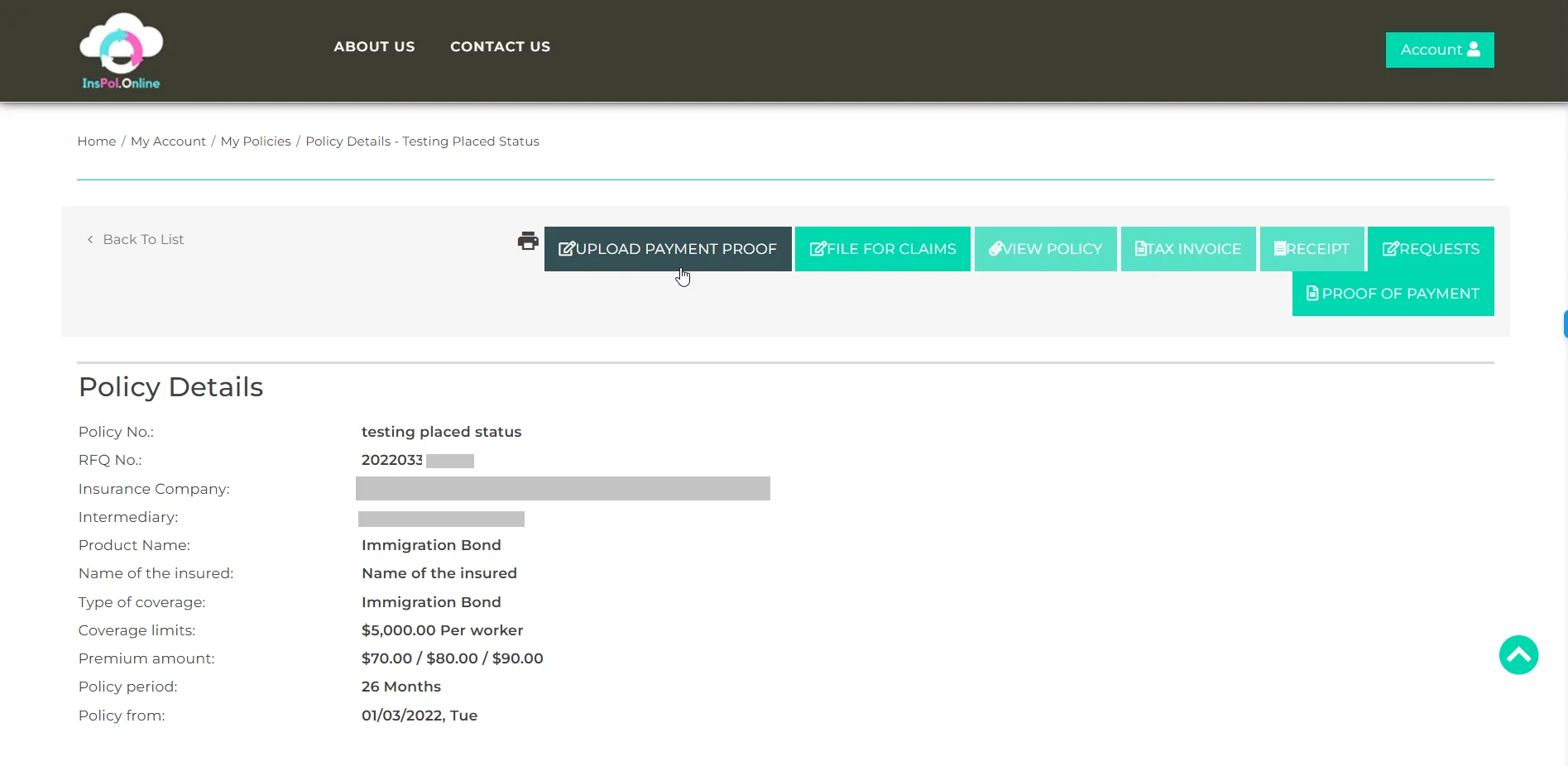Click the 'Immigration Bond' product name value
The height and width of the screenshot is (766, 1568).
[x=431, y=545]
